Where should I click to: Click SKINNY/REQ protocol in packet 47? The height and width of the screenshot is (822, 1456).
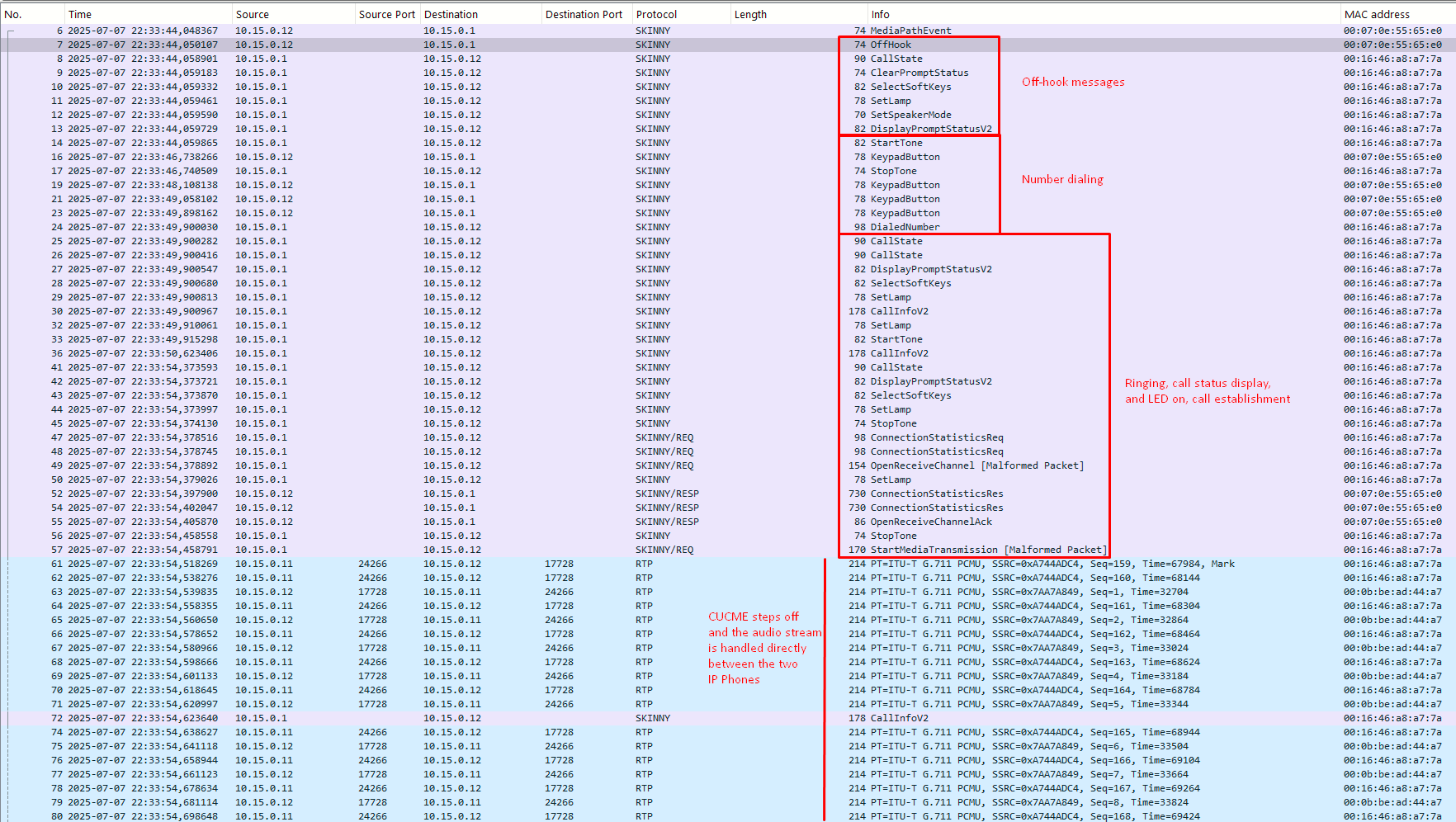(664, 437)
